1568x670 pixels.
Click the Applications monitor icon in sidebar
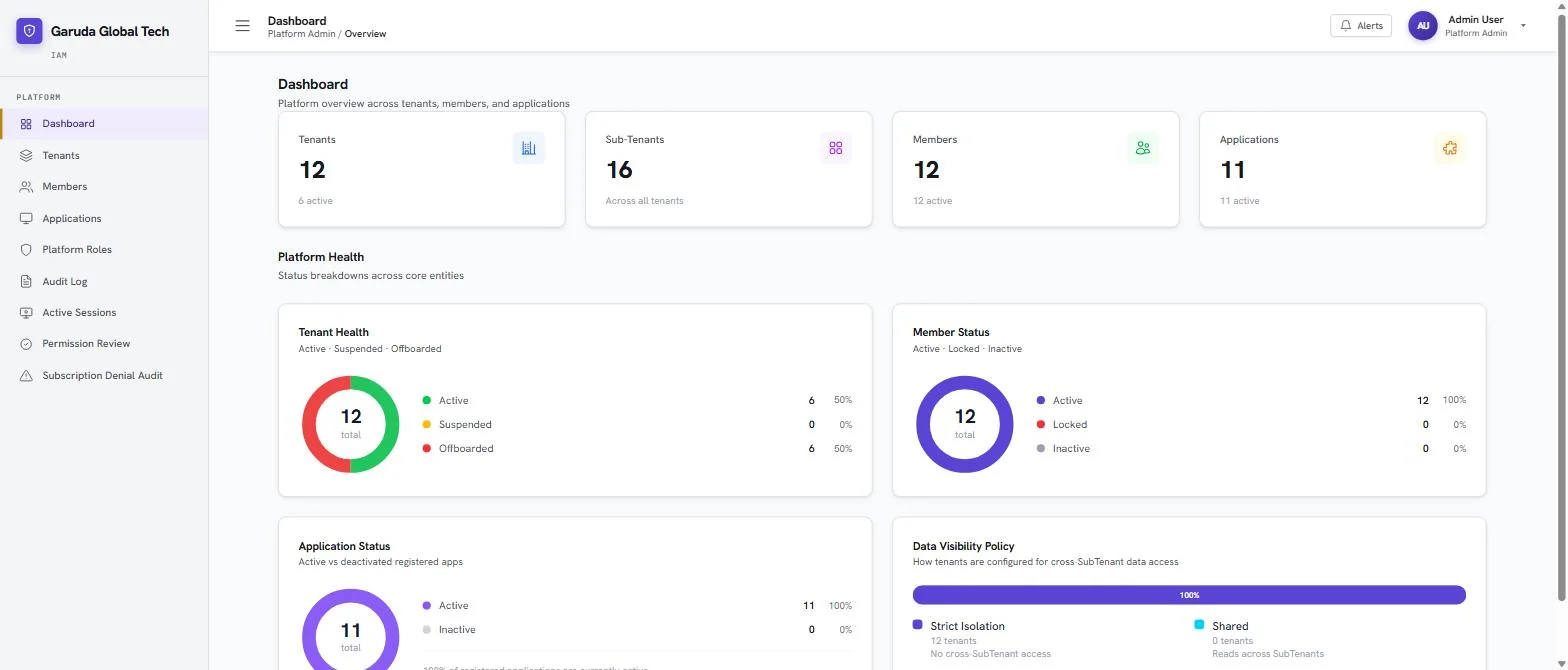26,218
